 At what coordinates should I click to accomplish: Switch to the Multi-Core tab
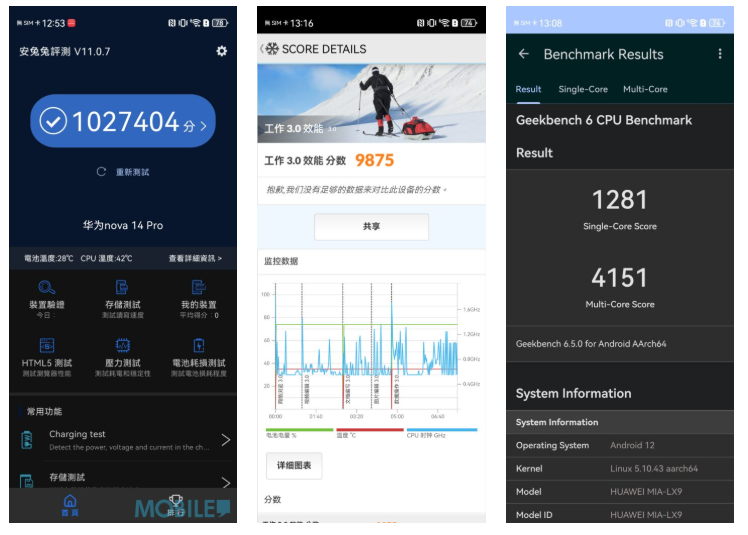pos(645,89)
